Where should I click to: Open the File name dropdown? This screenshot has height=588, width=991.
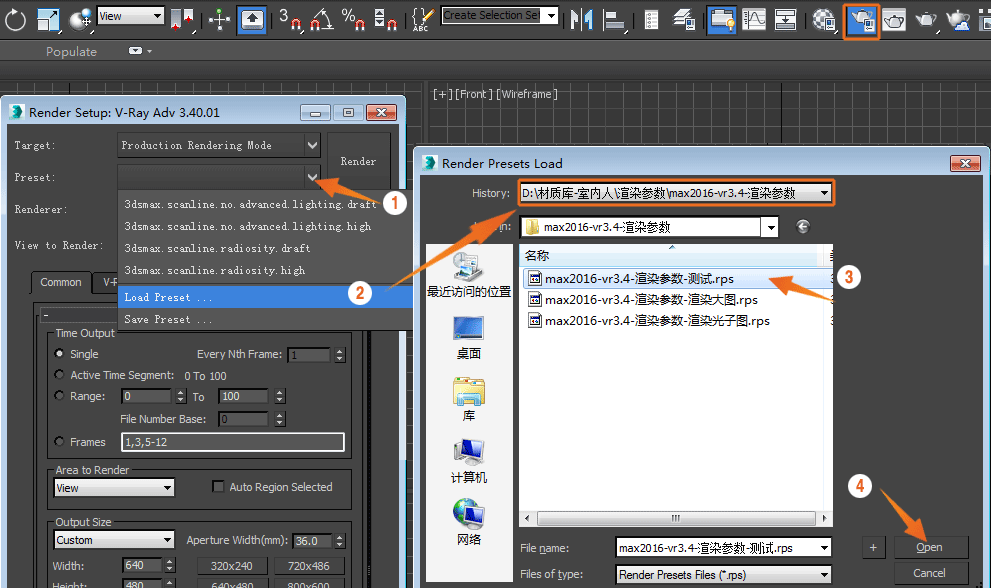click(824, 548)
